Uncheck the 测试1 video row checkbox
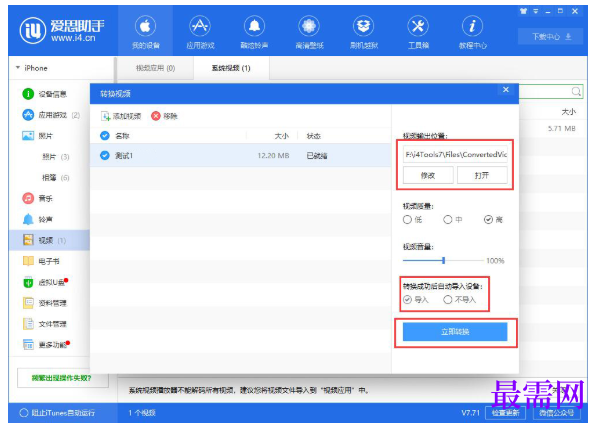 point(105,155)
